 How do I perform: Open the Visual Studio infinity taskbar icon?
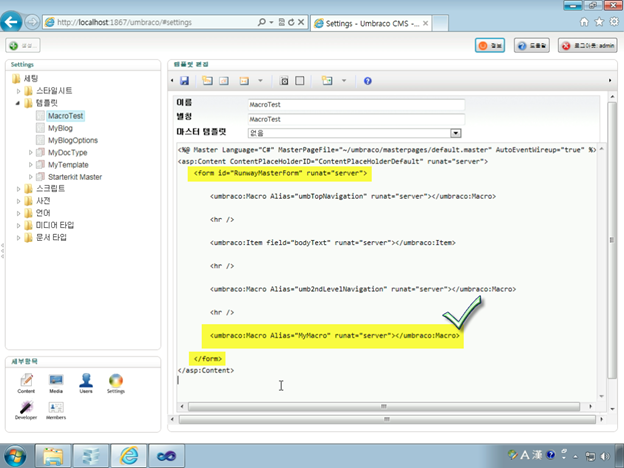tap(166, 456)
